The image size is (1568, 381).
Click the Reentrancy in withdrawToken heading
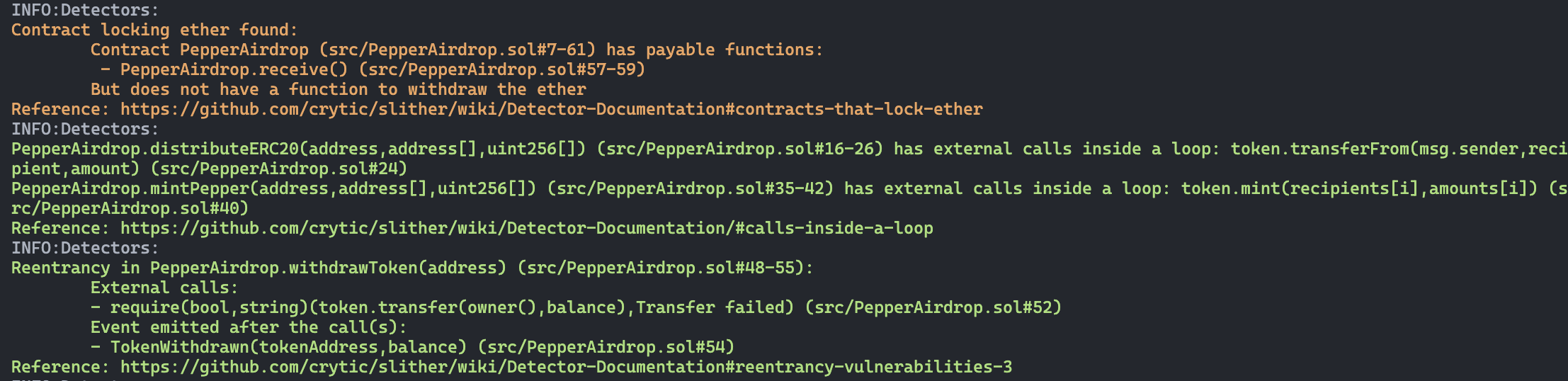412,268
